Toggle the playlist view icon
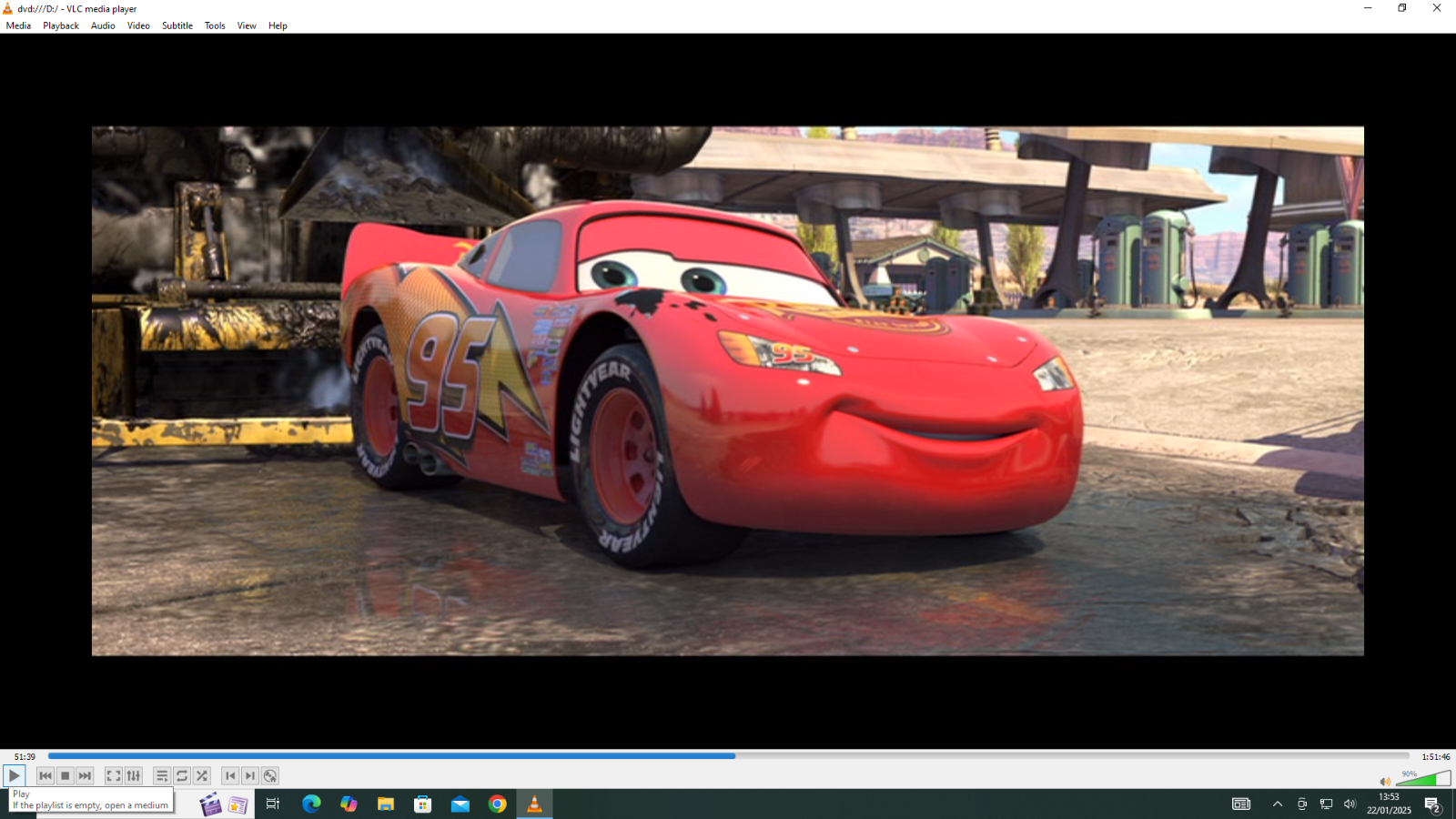The image size is (1456, 819). 162,776
